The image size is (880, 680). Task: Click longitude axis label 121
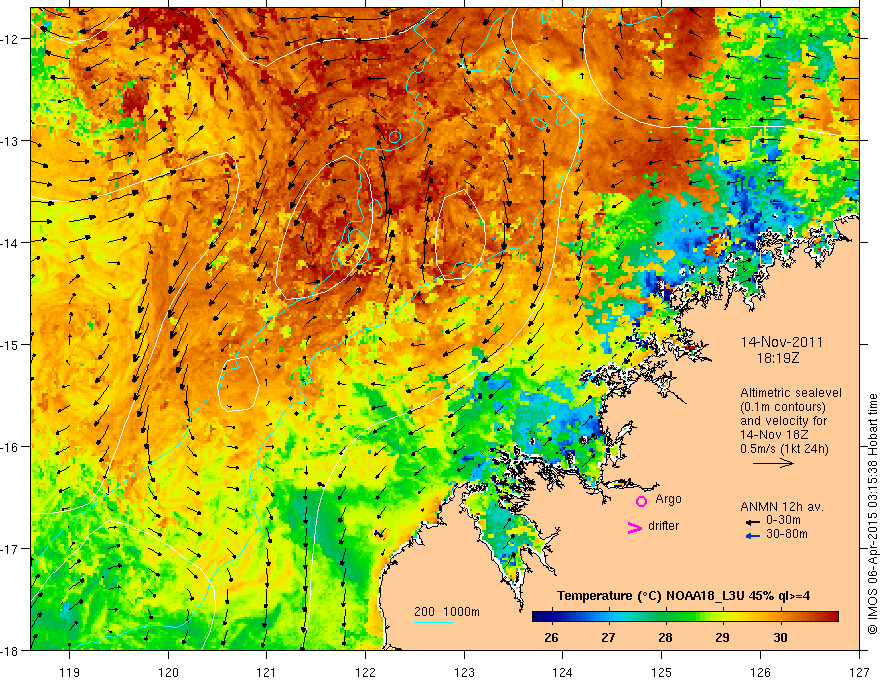click(x=267, y=672)
